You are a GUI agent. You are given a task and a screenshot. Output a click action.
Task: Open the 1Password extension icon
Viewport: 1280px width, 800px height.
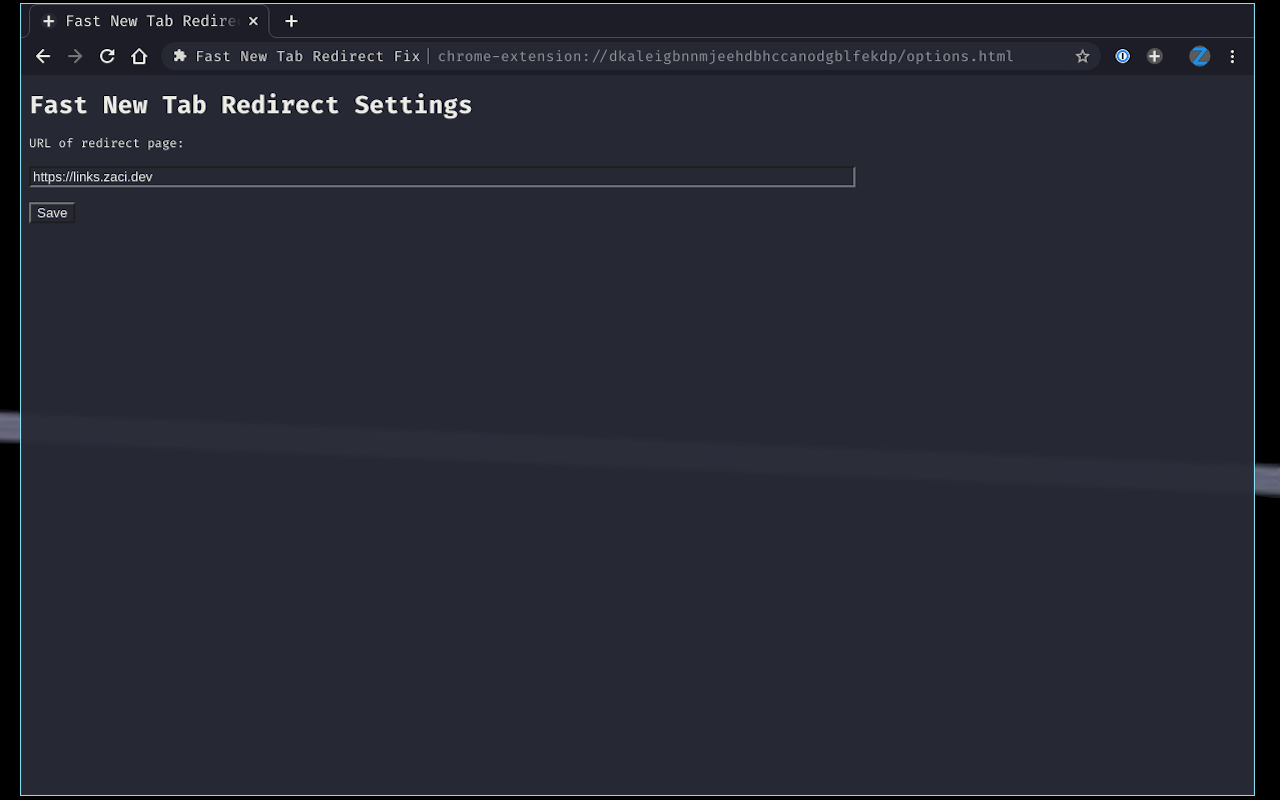(1122, 56)
